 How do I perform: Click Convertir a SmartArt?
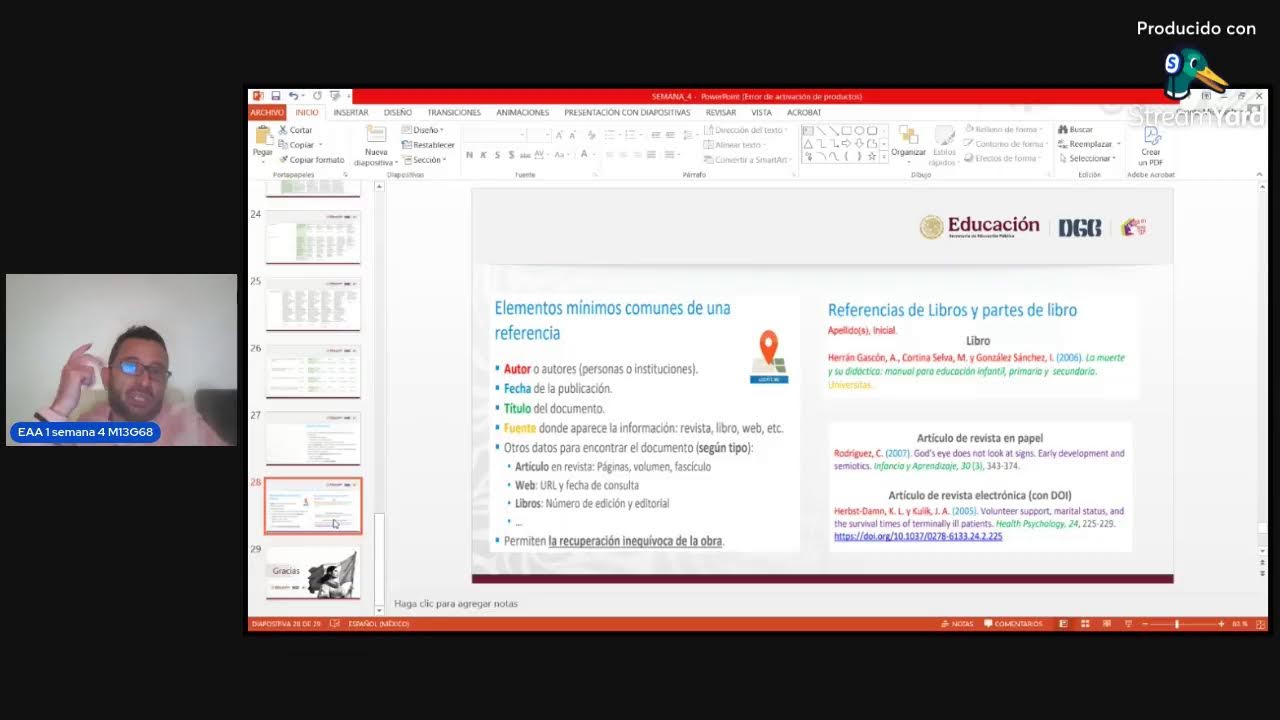coord(746,160)
